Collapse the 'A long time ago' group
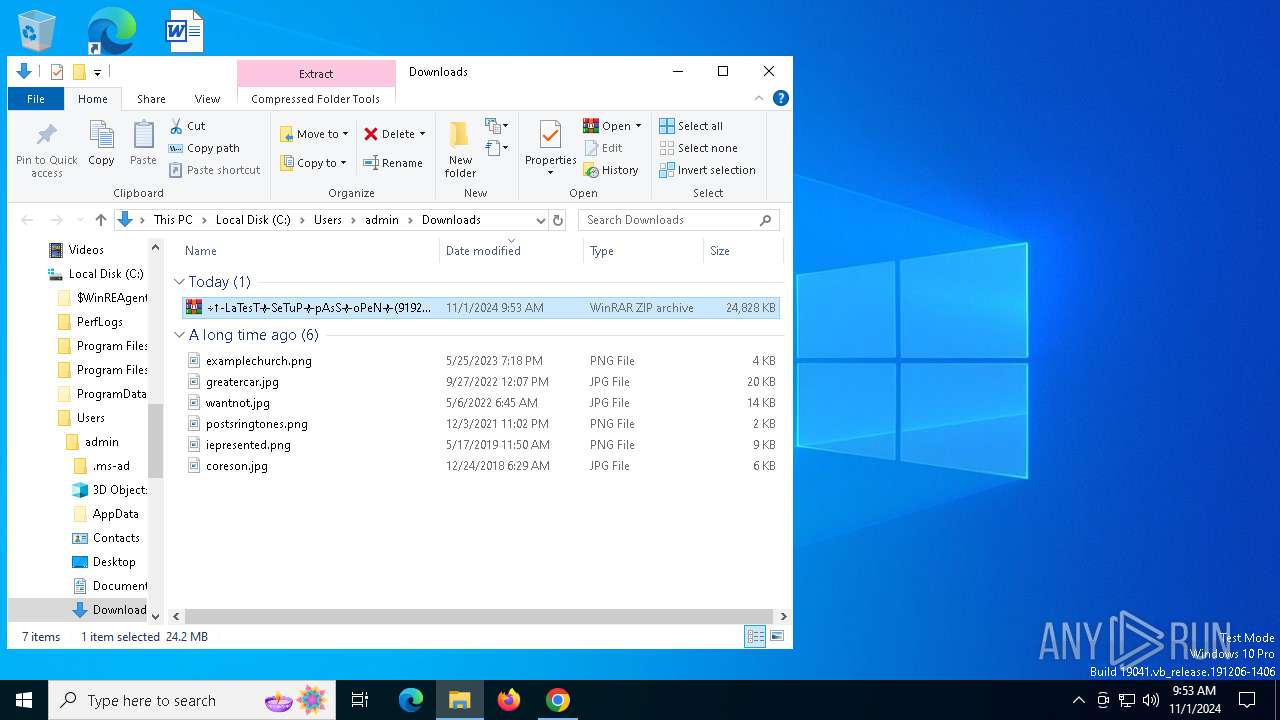Image resolution: width=1280 pixels, height=720 pixels. (179, 335)
